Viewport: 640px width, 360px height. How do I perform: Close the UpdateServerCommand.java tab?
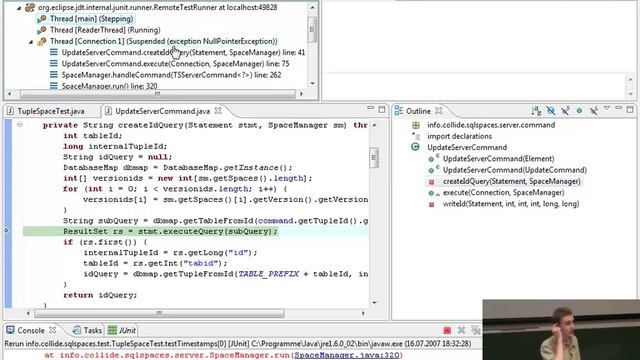pos(218,111)
